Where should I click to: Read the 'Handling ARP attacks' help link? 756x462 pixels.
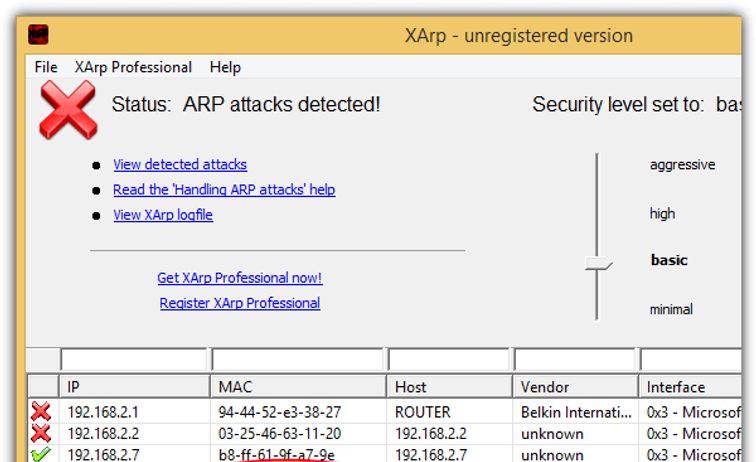point(224,189)
